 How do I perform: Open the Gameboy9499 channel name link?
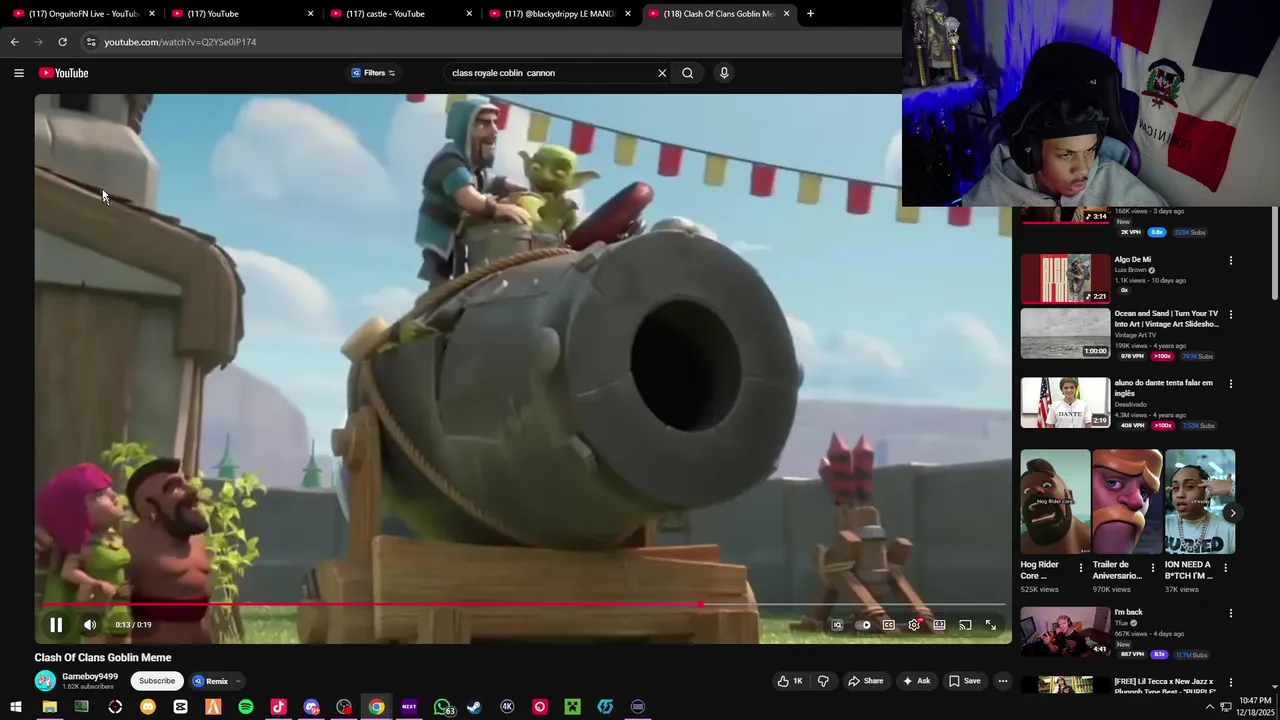(x=90, y=677)
